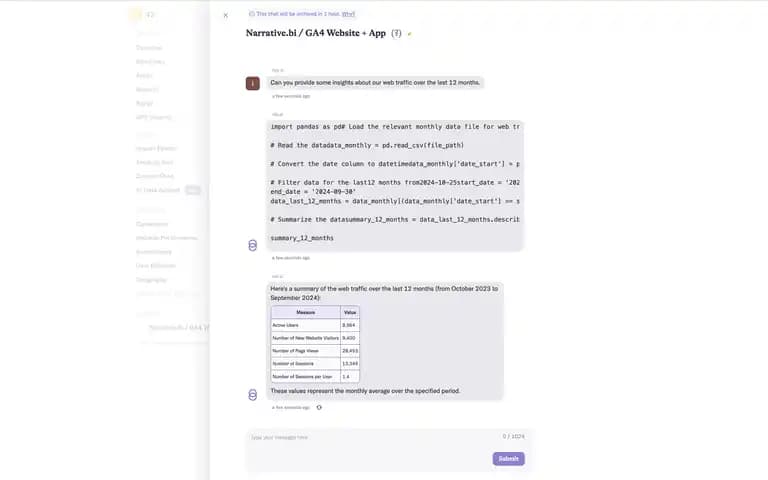Image resolution: width=768 pixels, height=480 pixels.
Task: Click the AI avatar beside summary response
Action: tap(252, 395)
